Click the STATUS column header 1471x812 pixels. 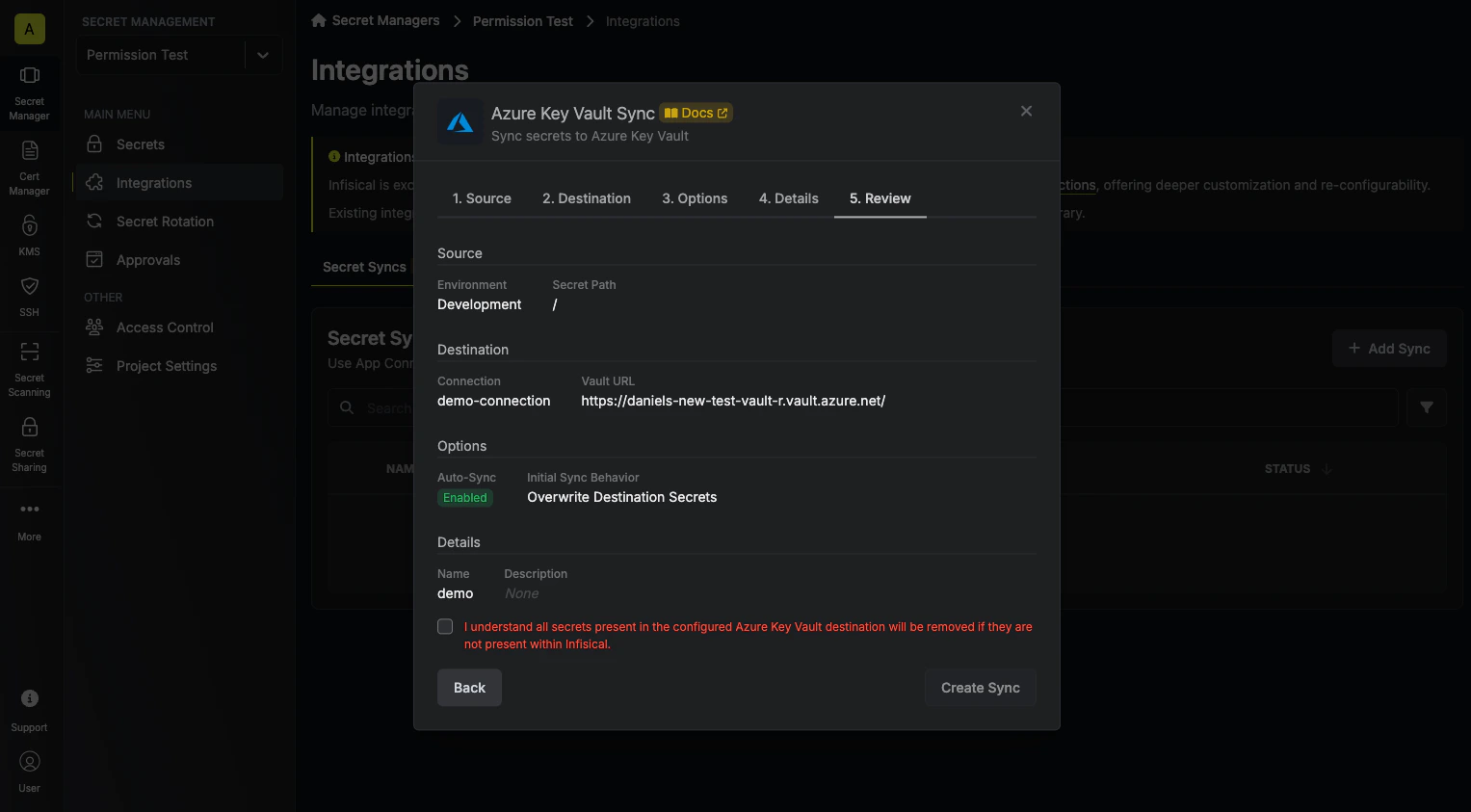click(1287, 469)
